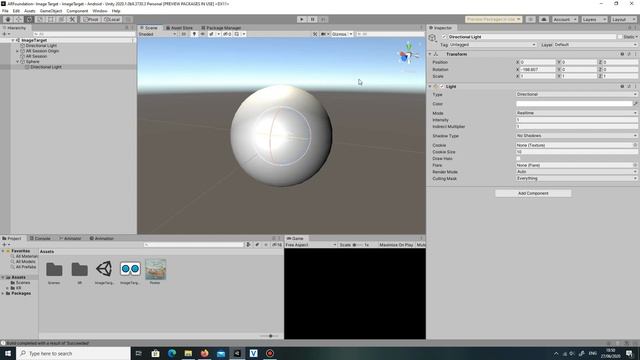Viewport: 640px width, 360px height.
Task: Pause the game playback
Action: (312, 19)
